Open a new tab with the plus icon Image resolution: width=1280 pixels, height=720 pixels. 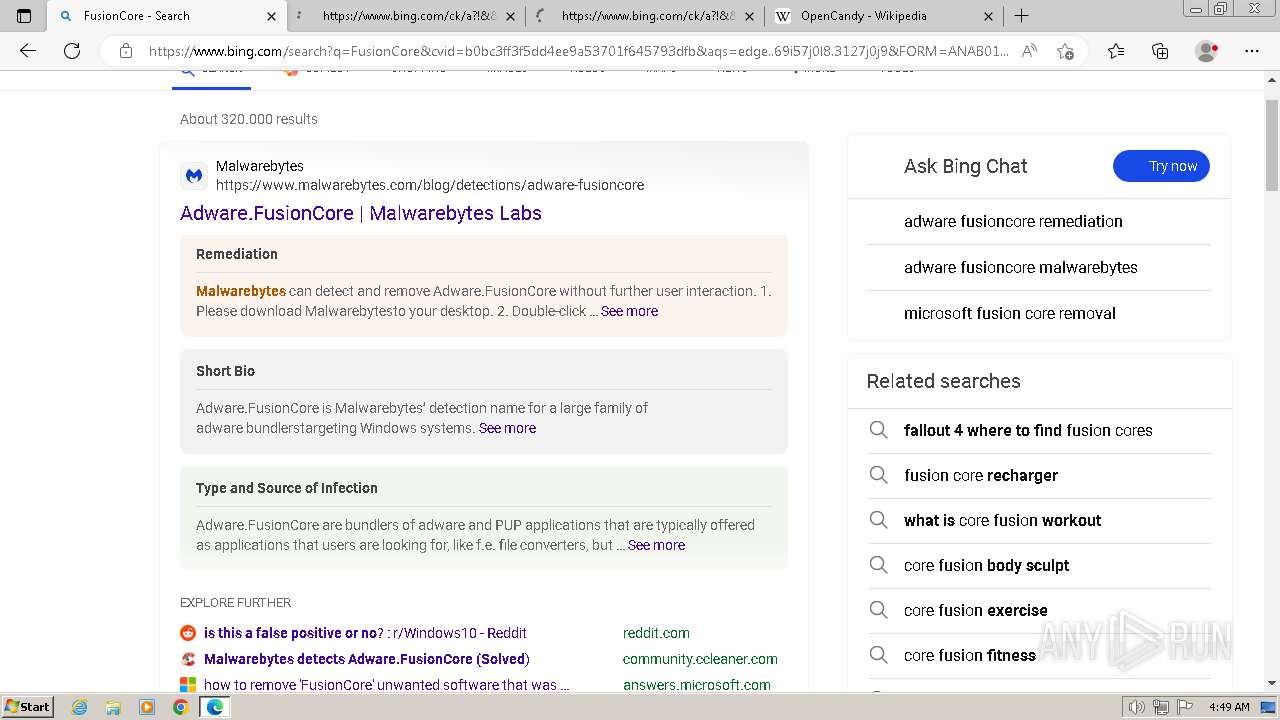[x=1021, y=16]
